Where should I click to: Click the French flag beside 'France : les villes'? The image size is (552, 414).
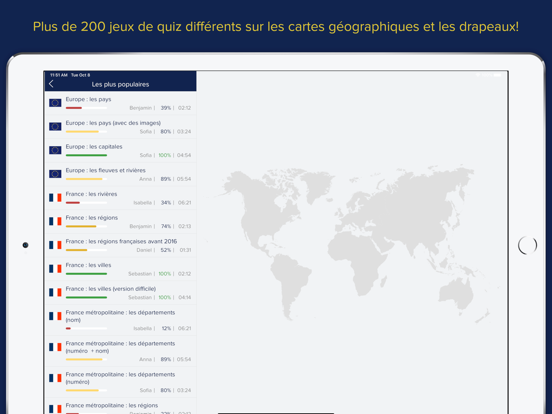(55, 269)
